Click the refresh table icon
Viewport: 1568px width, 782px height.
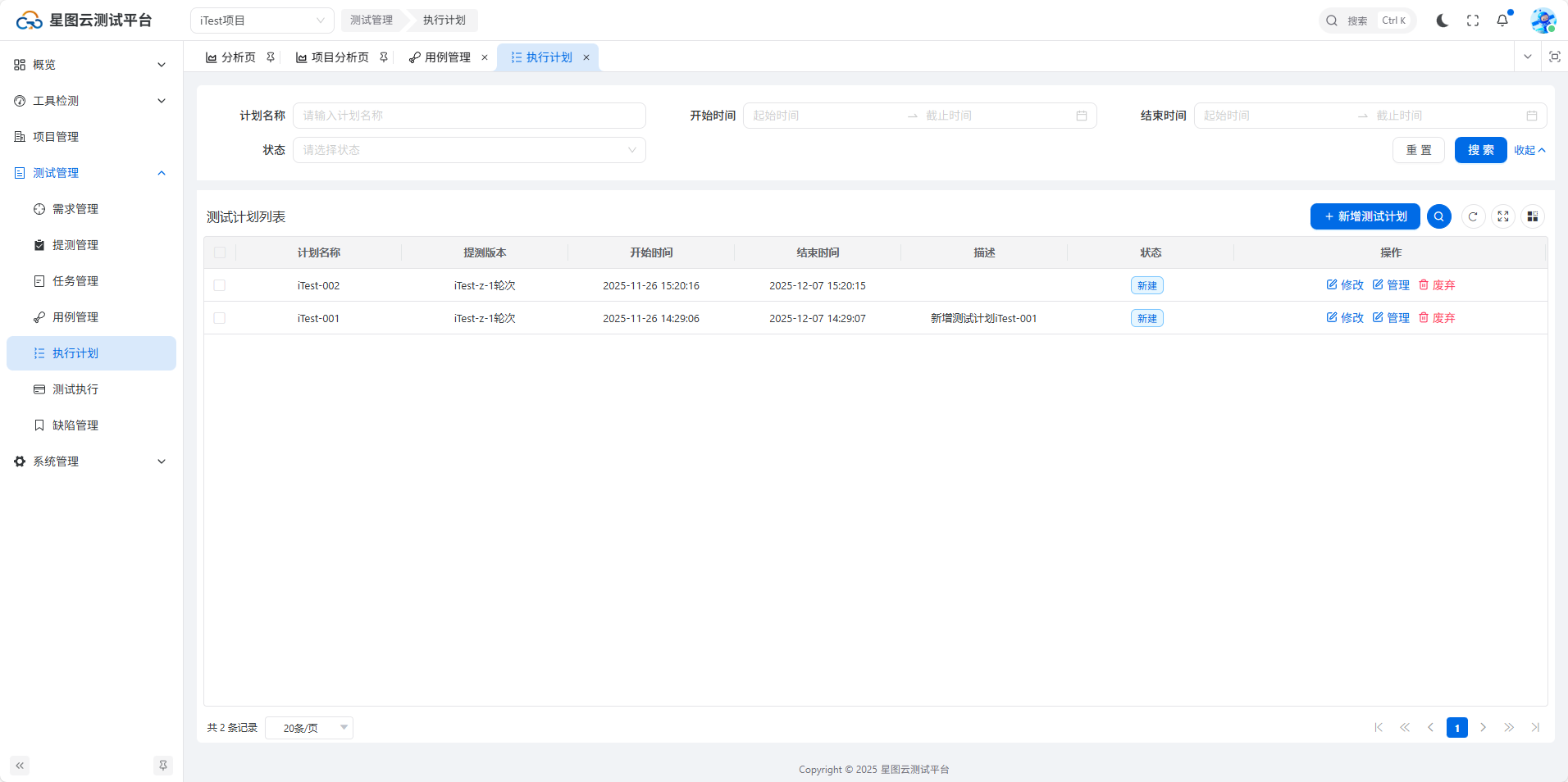tap(1473, 216)
